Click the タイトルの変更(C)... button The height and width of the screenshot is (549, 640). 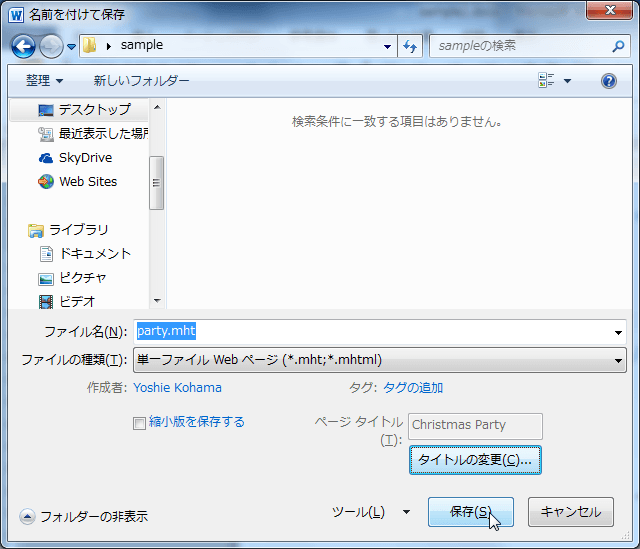coord(476,460)
